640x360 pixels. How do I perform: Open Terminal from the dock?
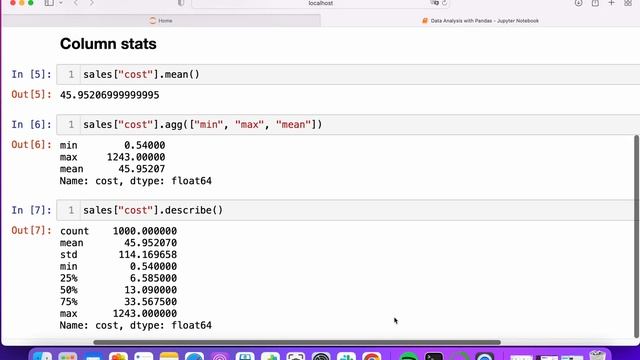pyautogui.click(x=434, y=356)
